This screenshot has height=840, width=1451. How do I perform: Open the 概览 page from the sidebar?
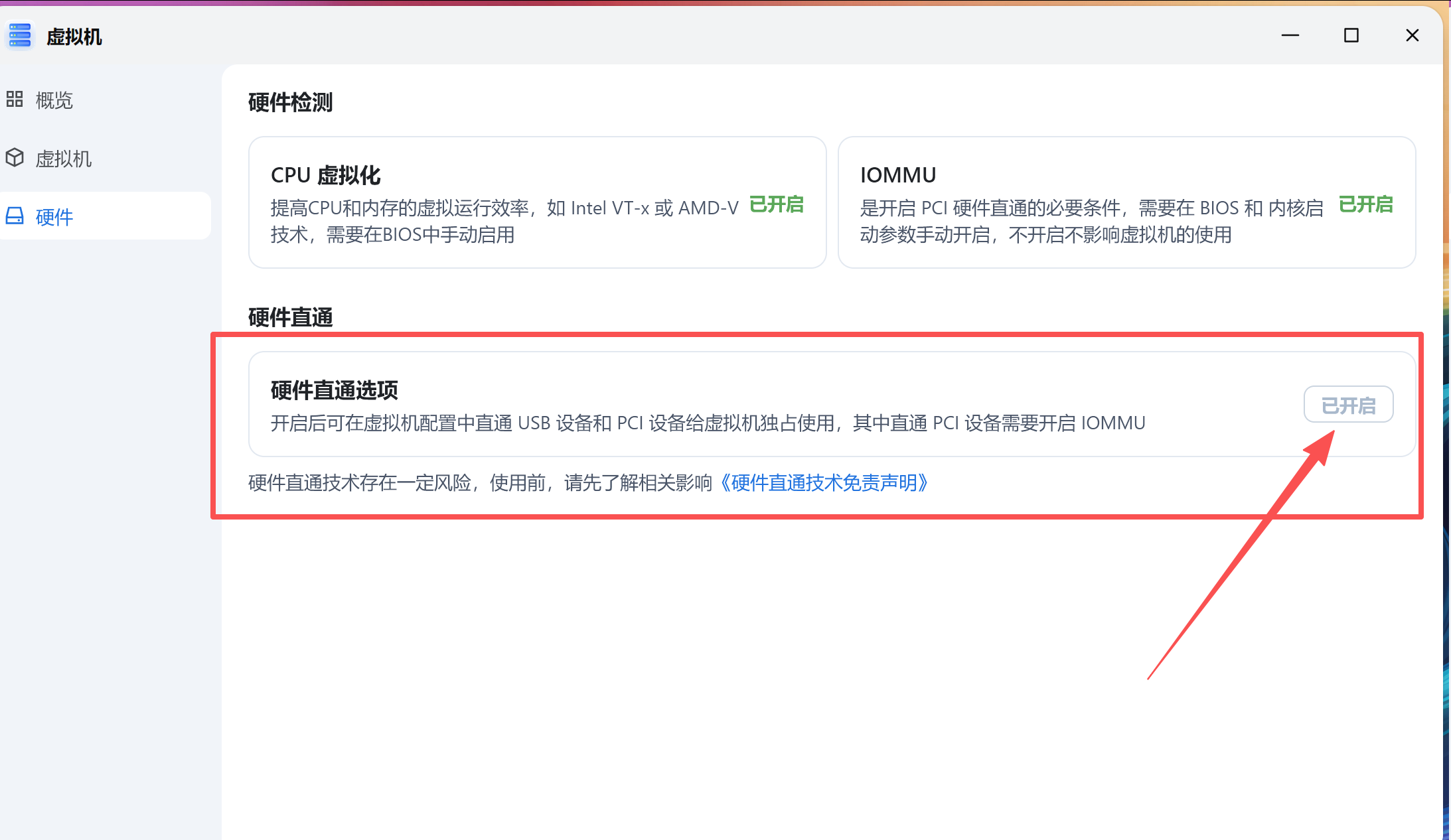(x=54, y=100)
